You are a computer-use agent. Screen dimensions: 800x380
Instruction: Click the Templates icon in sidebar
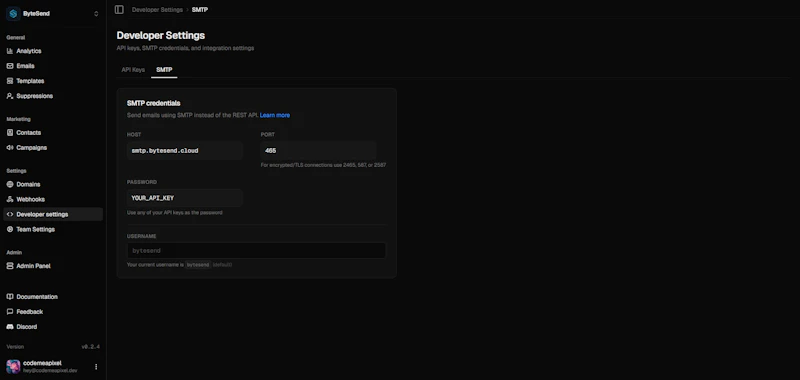point(10,81)
